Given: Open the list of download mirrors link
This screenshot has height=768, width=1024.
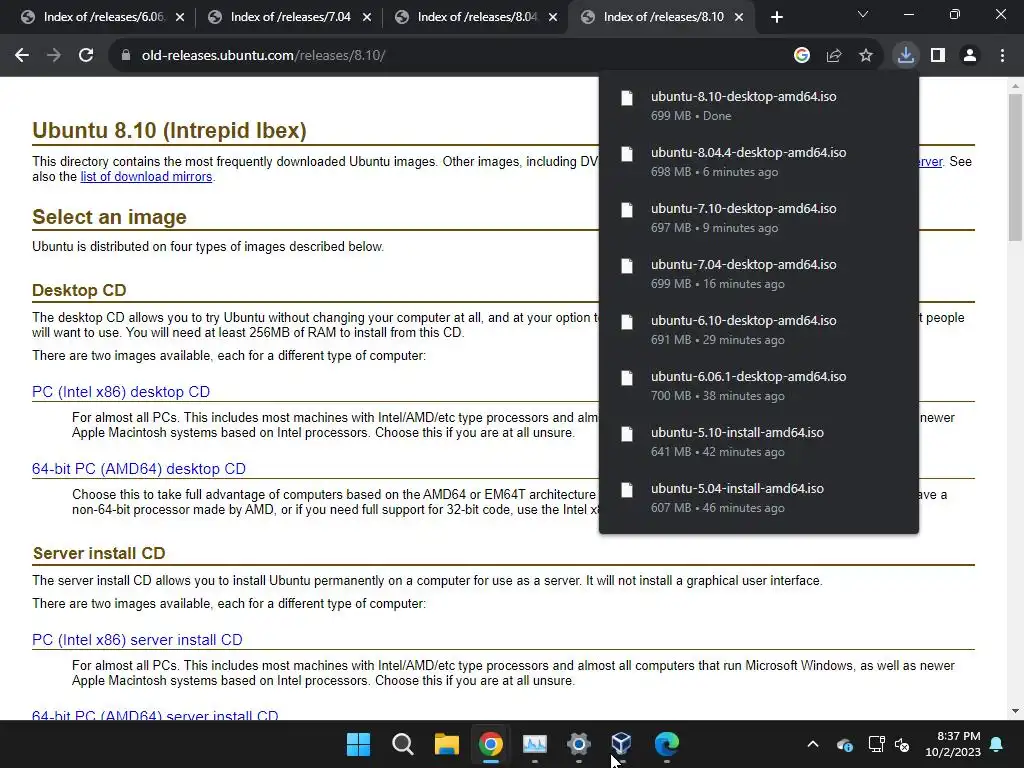Looking at the screenshot, I should [146, 177].
